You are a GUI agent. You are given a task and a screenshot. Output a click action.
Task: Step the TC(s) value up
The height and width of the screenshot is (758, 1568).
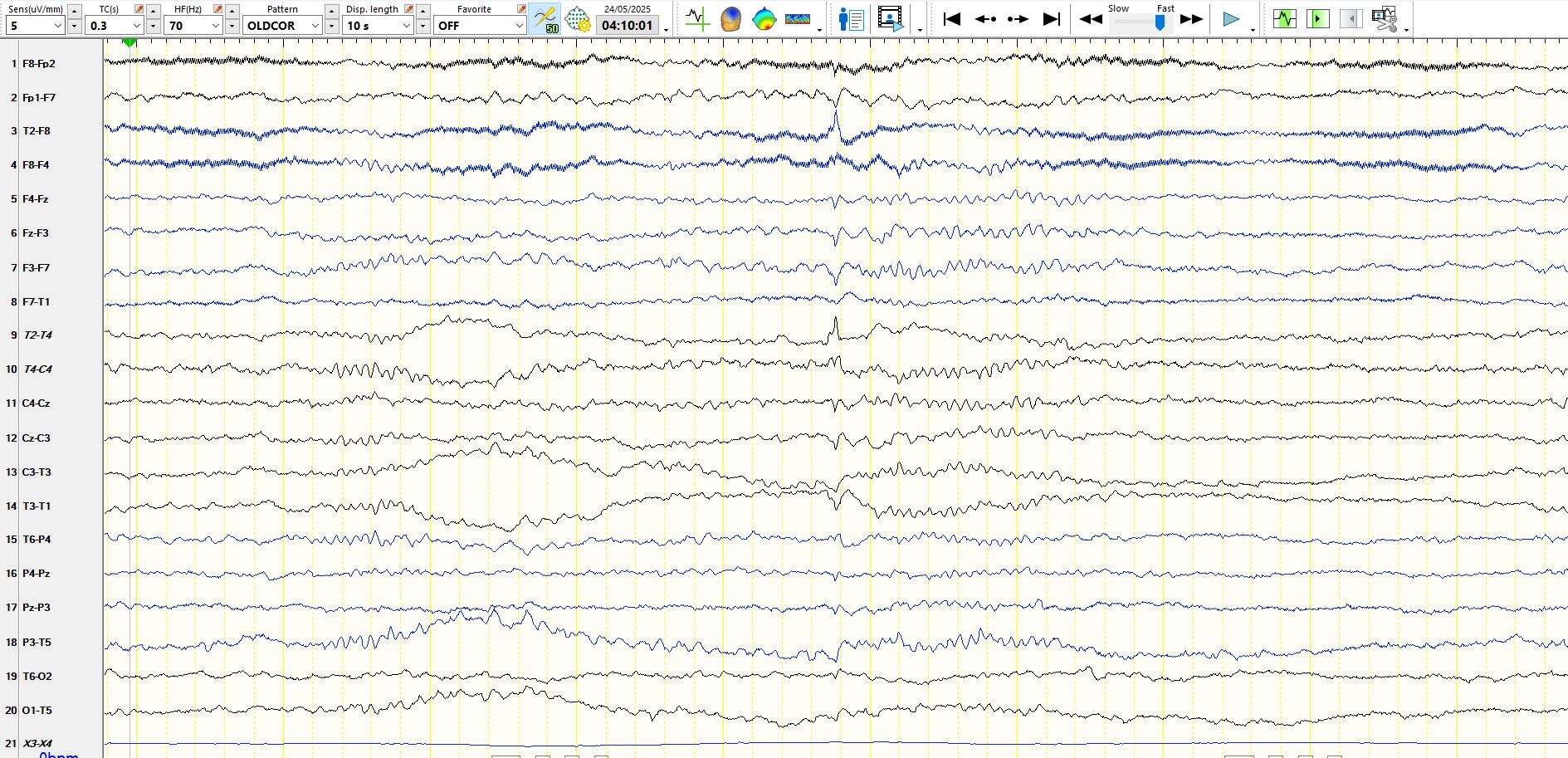click(x=154, y=10)
